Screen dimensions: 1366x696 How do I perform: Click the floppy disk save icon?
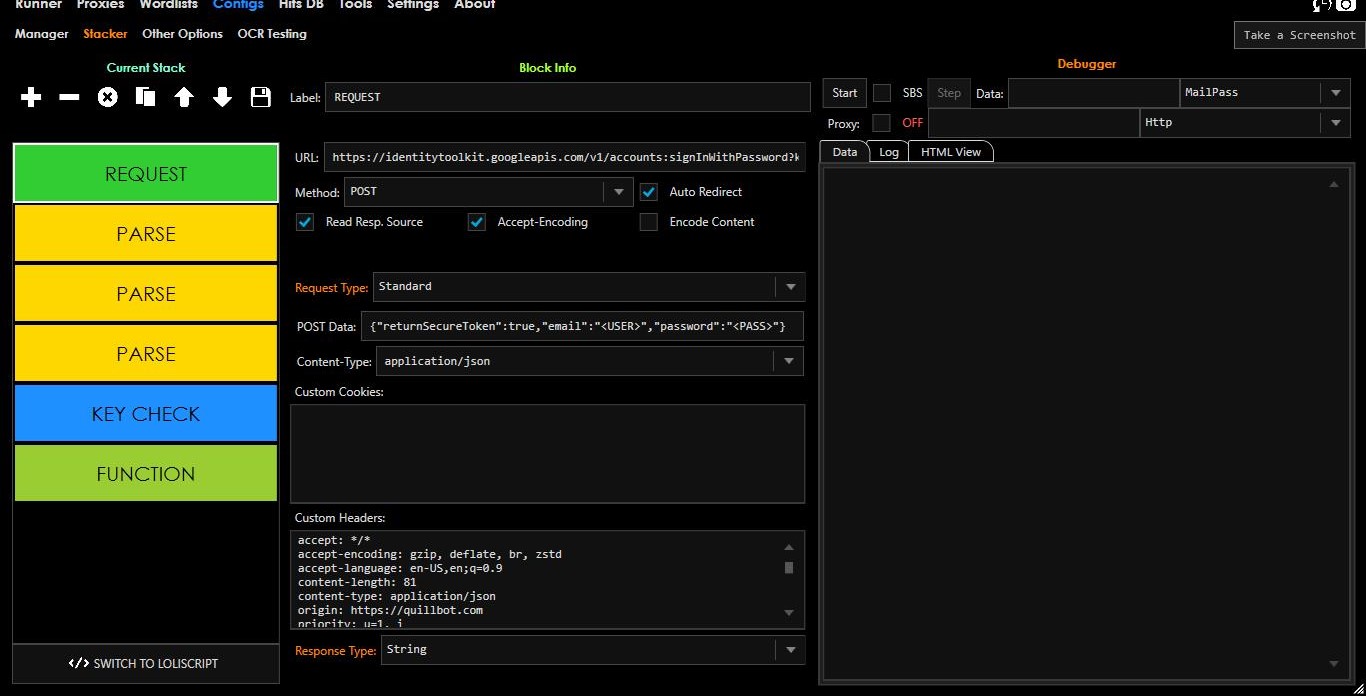point(261,97)
